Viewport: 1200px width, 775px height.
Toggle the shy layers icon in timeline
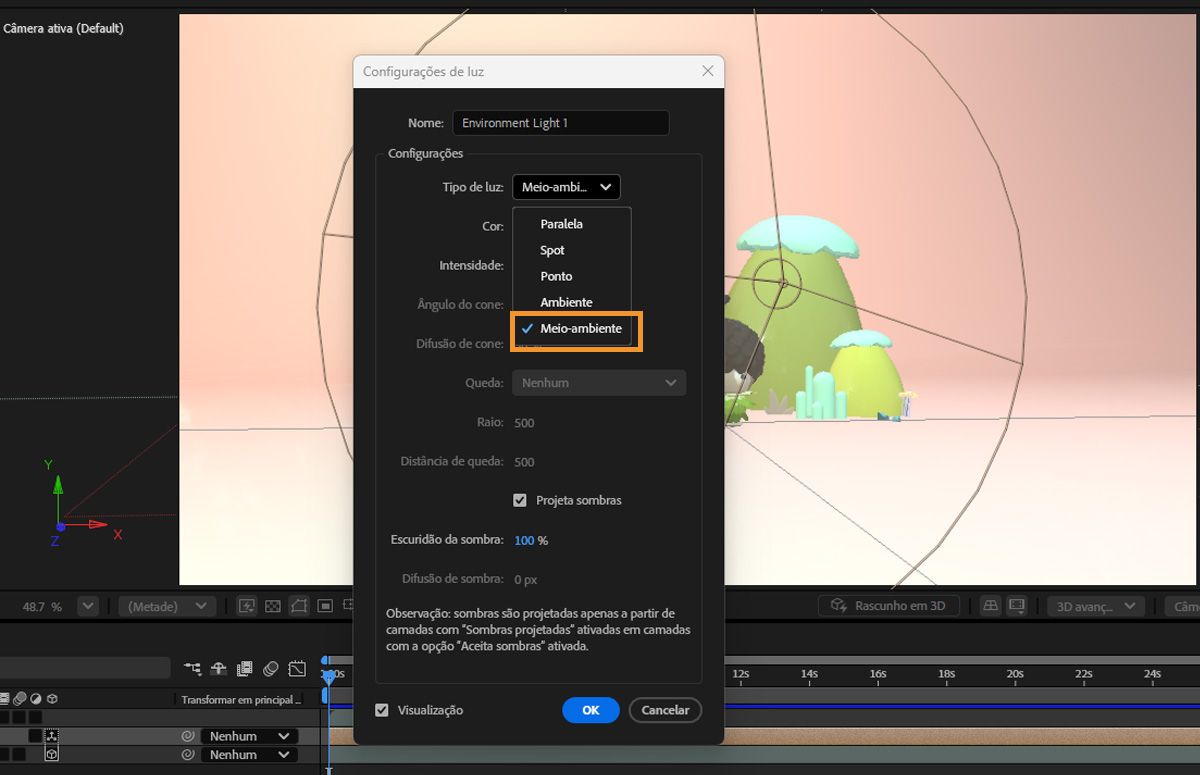[218, 669]
